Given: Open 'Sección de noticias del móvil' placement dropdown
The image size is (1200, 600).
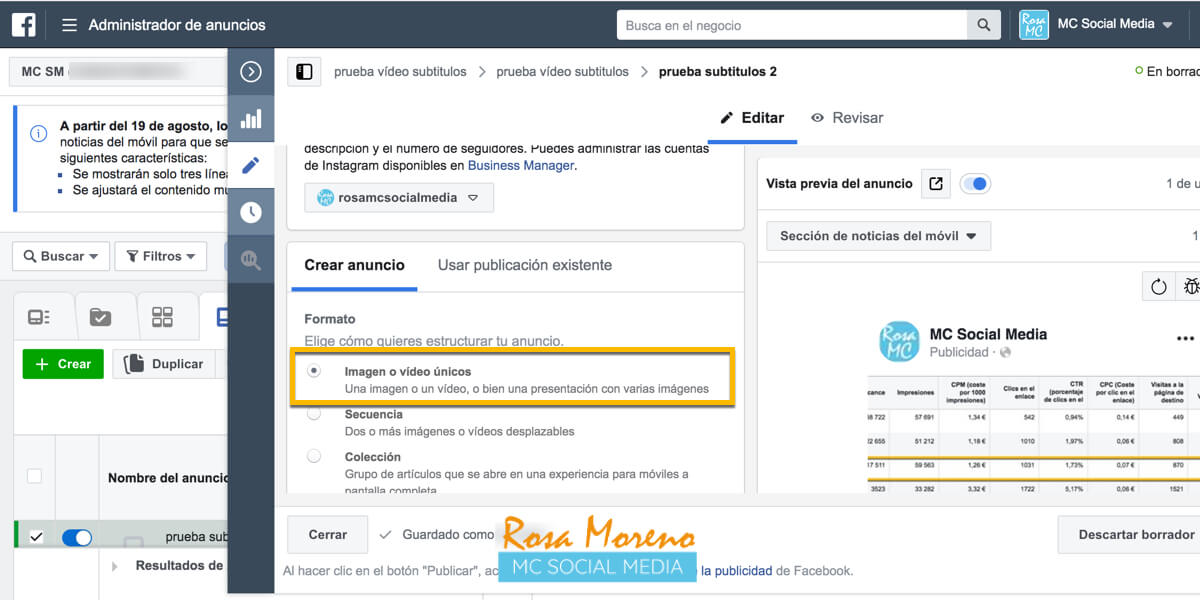Looking at the screenshot, I should point(879,237).
